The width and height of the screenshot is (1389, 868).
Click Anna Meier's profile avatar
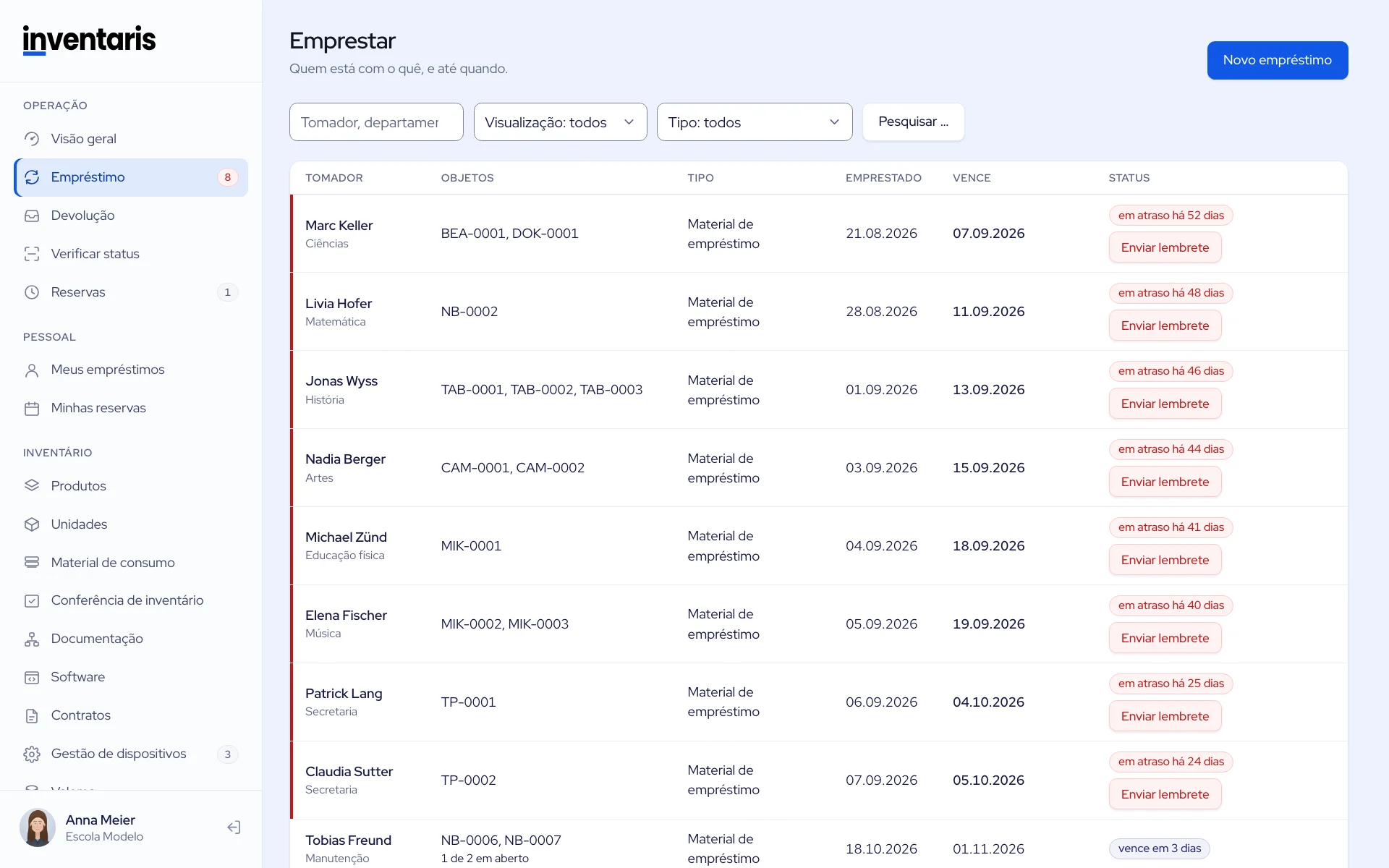coord(38,827)
